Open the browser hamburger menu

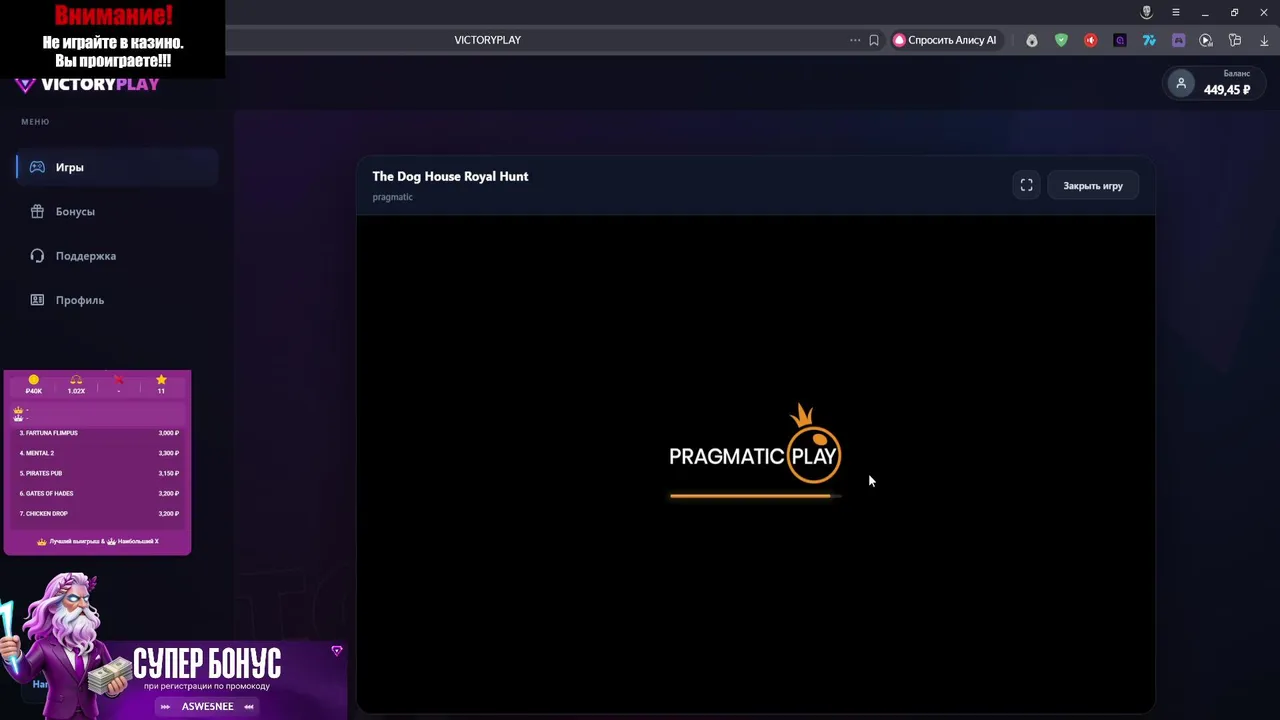click(x=1176, y=12)
